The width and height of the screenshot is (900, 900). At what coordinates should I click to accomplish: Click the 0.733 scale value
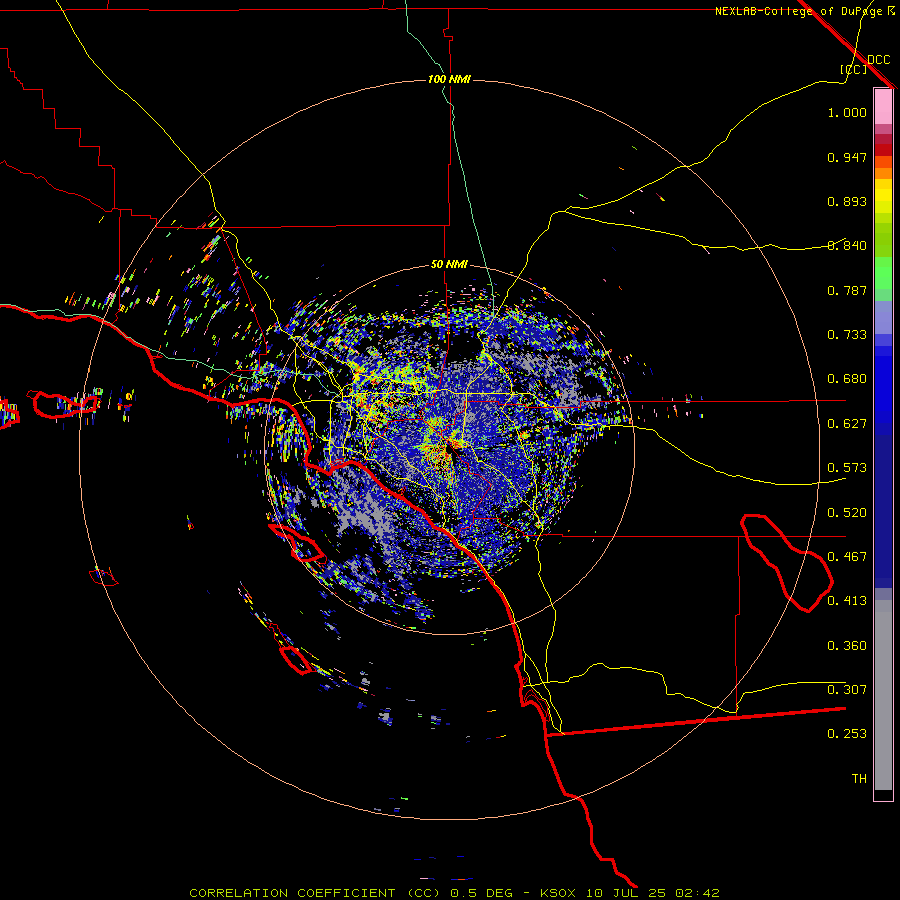[847, 335]
